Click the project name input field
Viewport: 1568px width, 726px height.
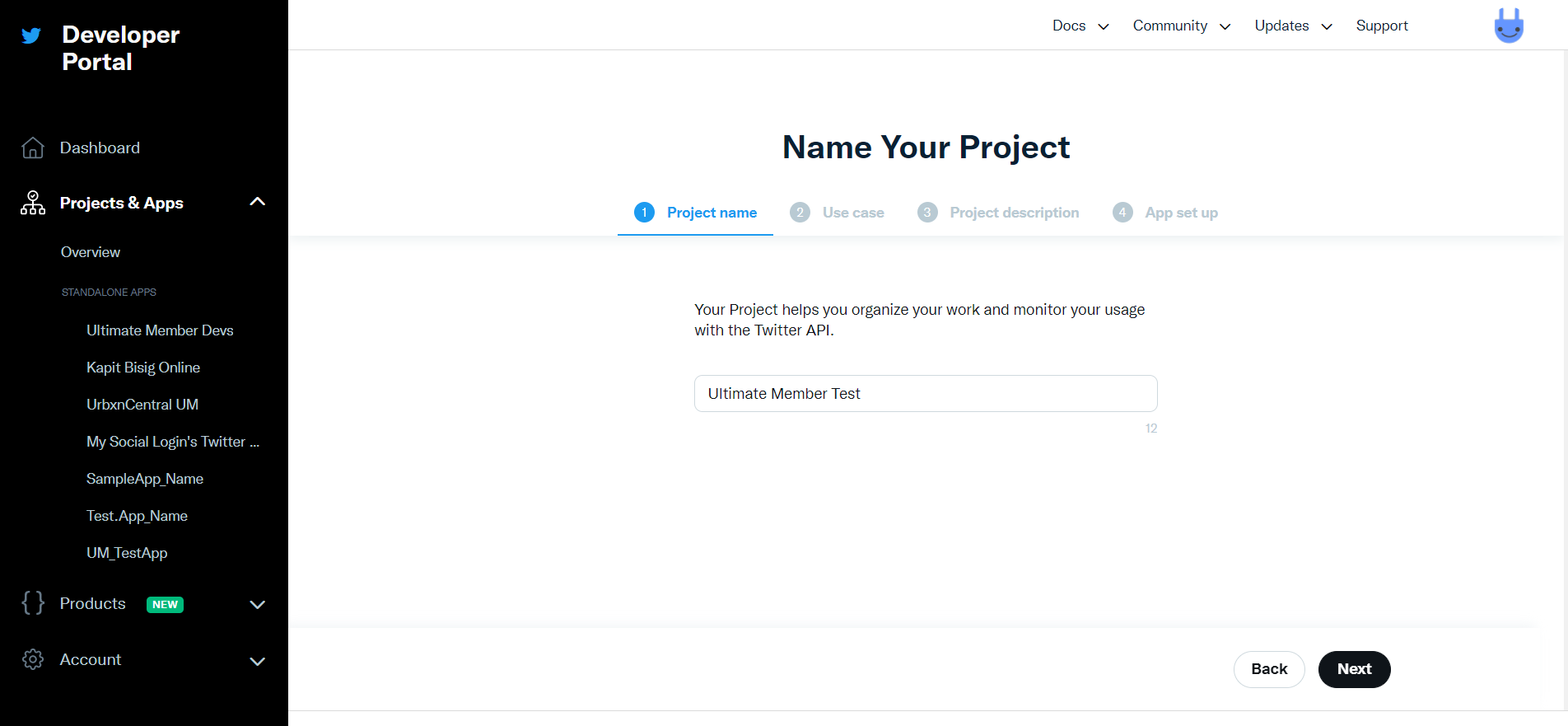(926, 394)
